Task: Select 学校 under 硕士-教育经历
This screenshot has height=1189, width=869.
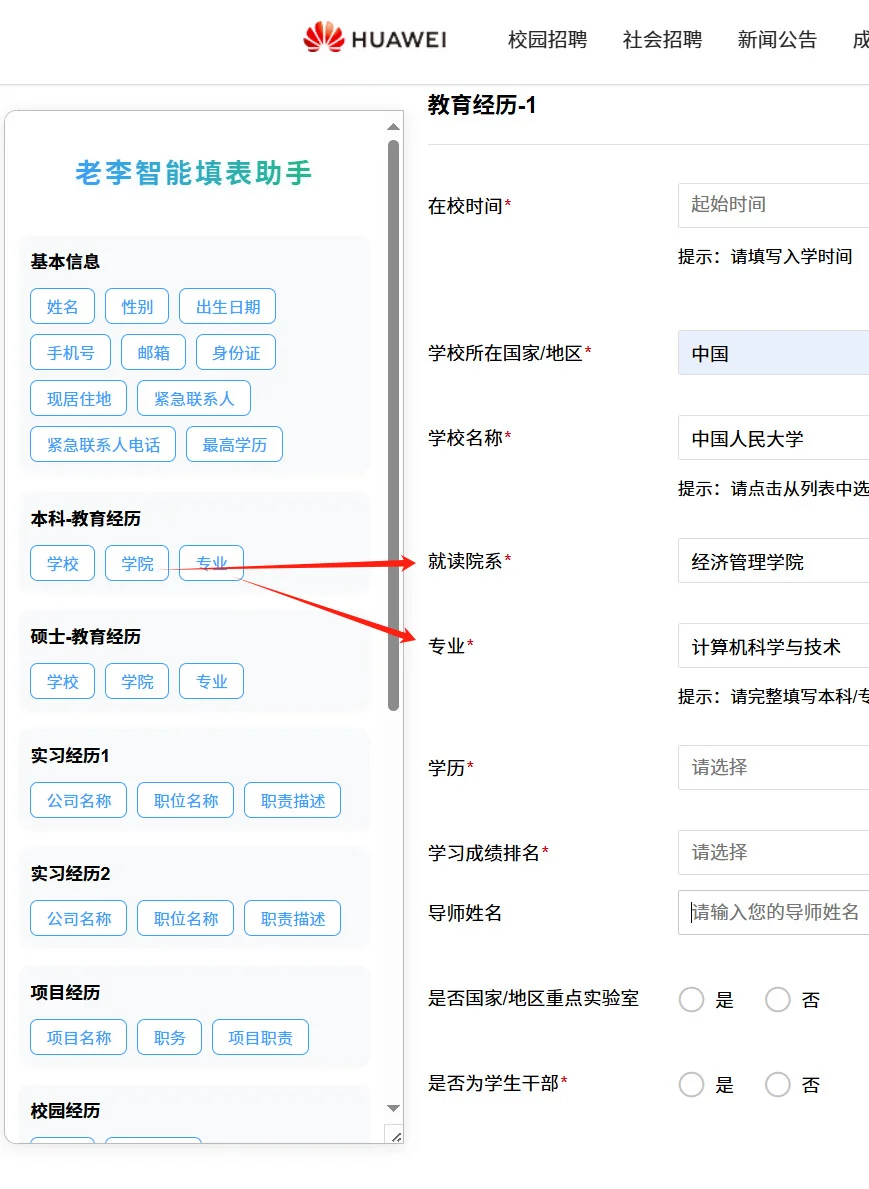Action: click(x=62, y=681)
